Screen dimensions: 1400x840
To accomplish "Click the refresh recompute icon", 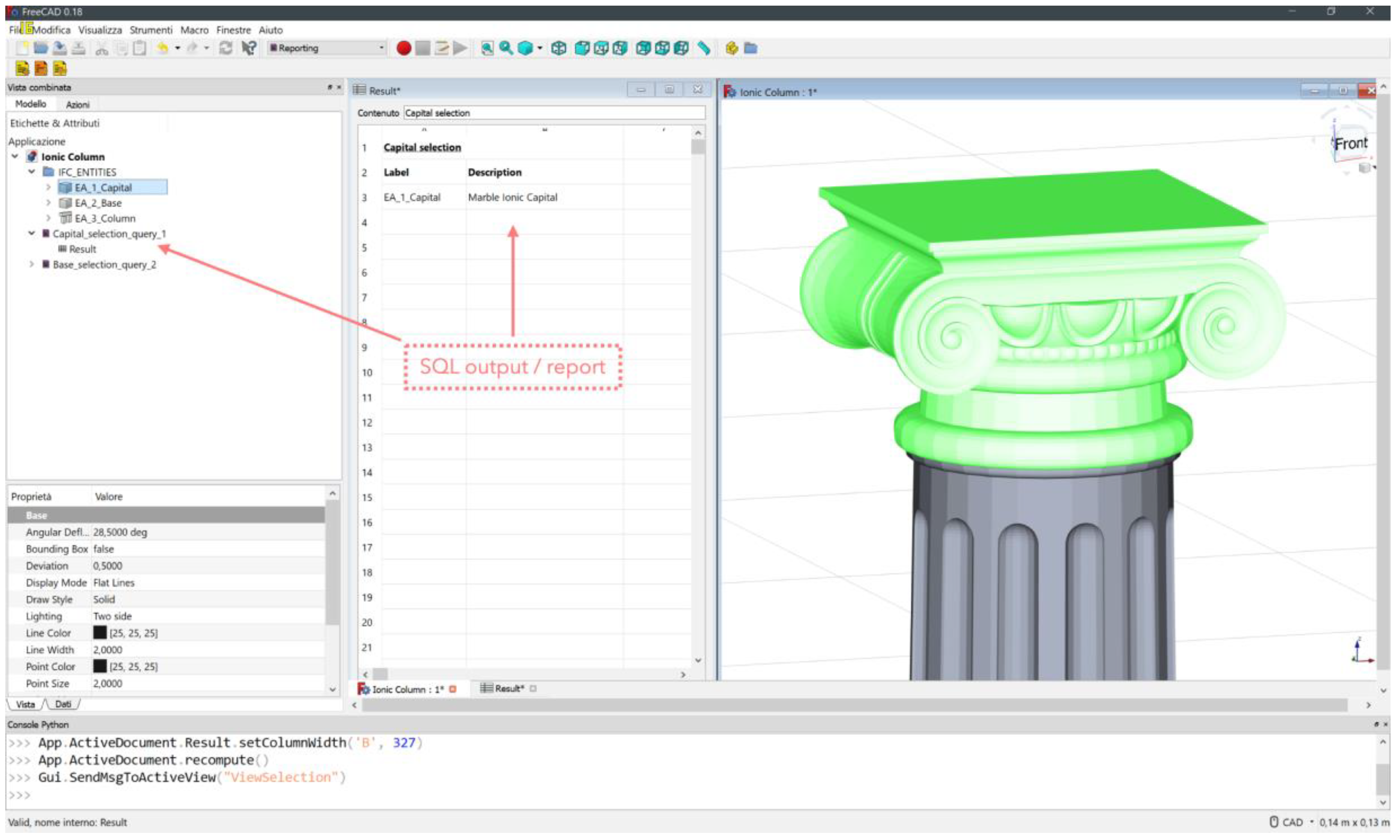I will (226, 48).
